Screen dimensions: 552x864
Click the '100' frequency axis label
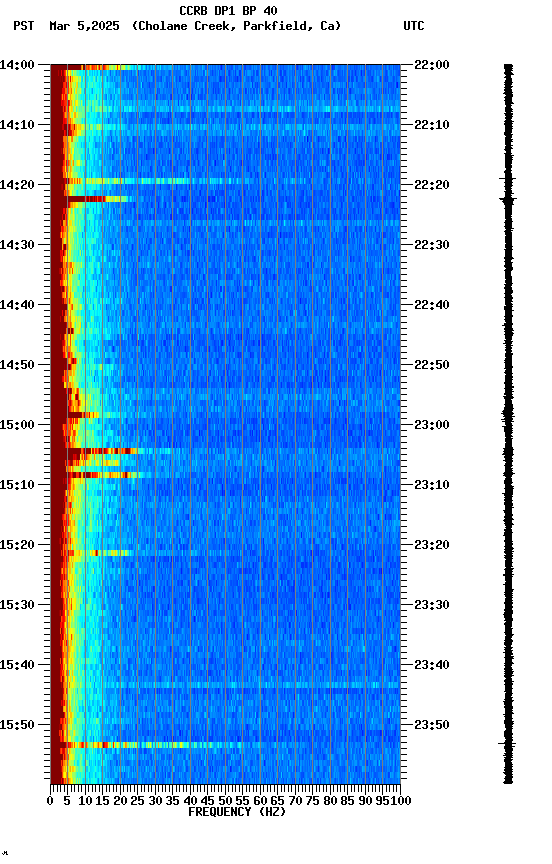click(x=402, y=802)
